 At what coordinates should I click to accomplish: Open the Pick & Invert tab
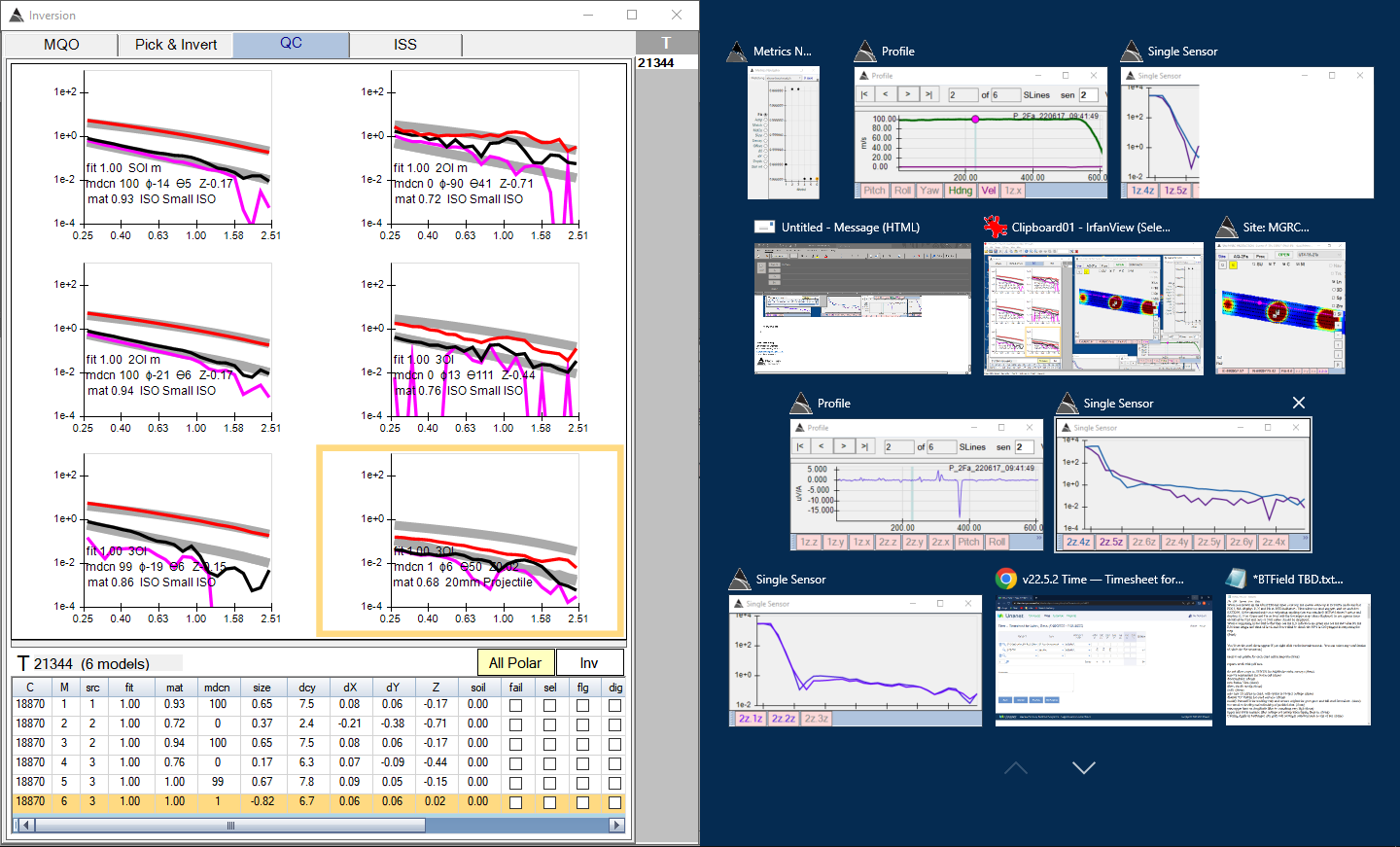(176, 45)
